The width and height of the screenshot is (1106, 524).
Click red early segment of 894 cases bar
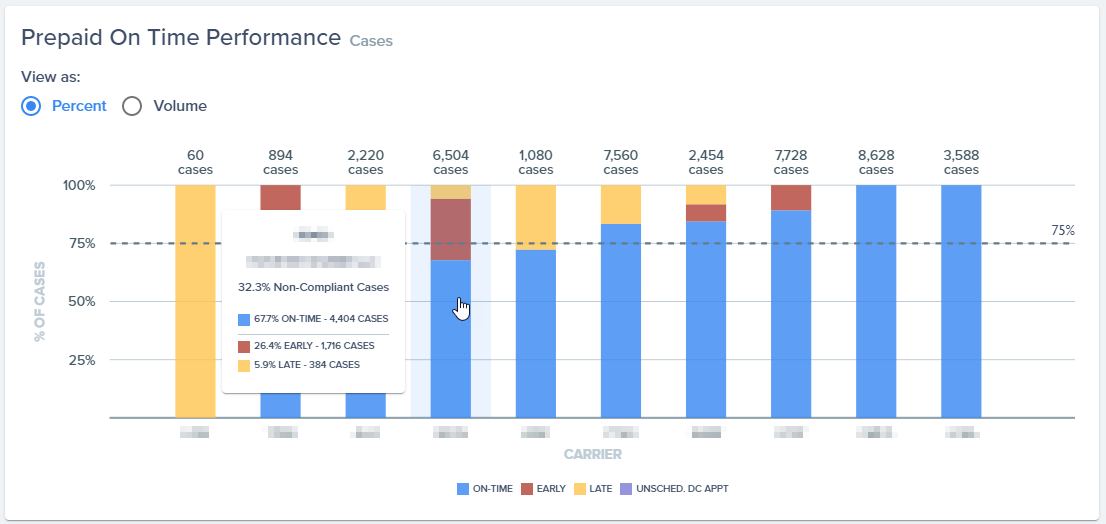tap(281, 197)
